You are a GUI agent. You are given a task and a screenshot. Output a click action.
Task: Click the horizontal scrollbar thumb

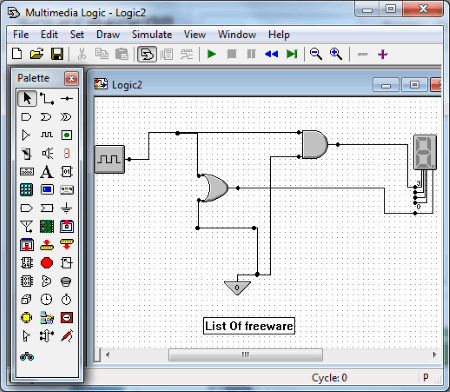(x=245, y=355)
